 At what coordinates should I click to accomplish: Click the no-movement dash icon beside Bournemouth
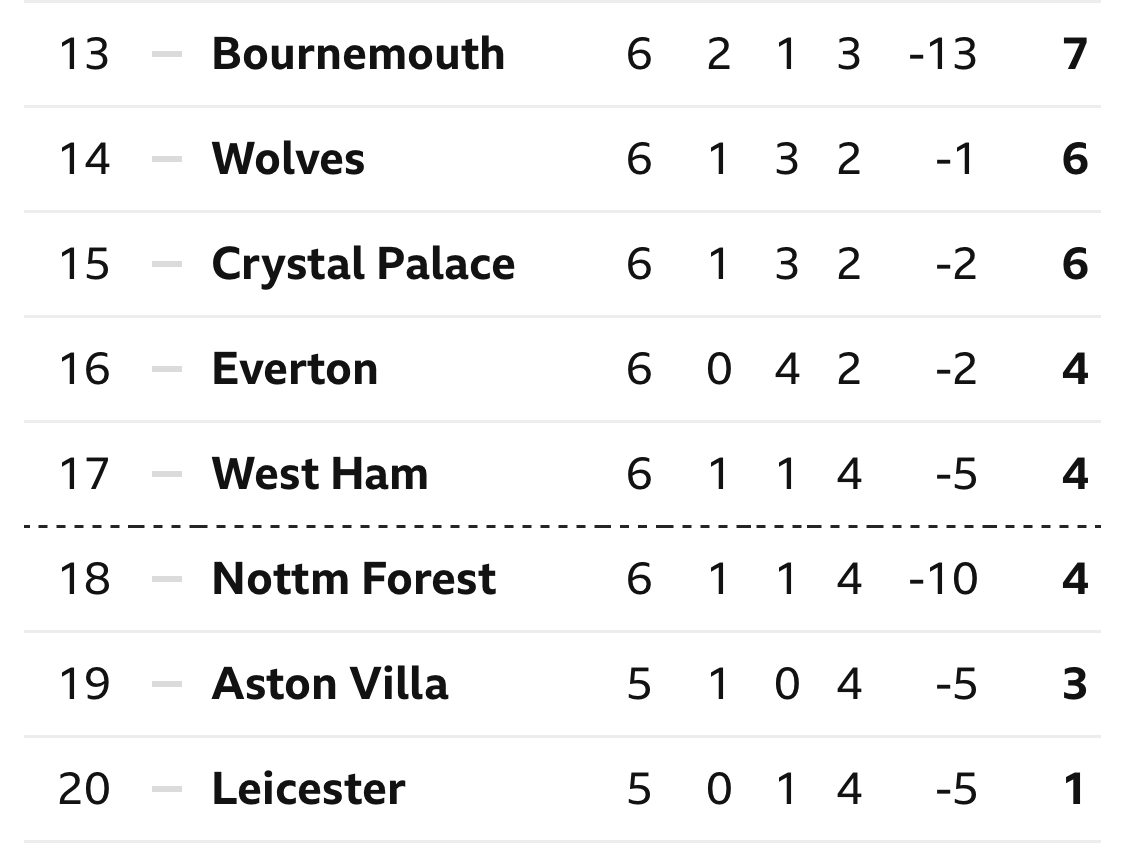[166, 54]
